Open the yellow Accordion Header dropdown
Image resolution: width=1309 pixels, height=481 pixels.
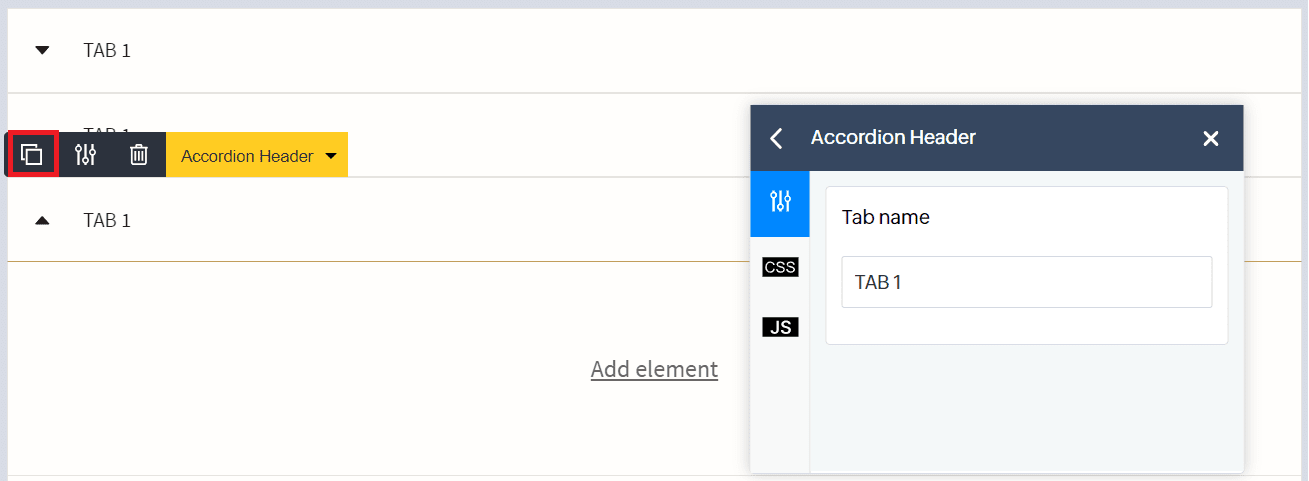[246, 156]
